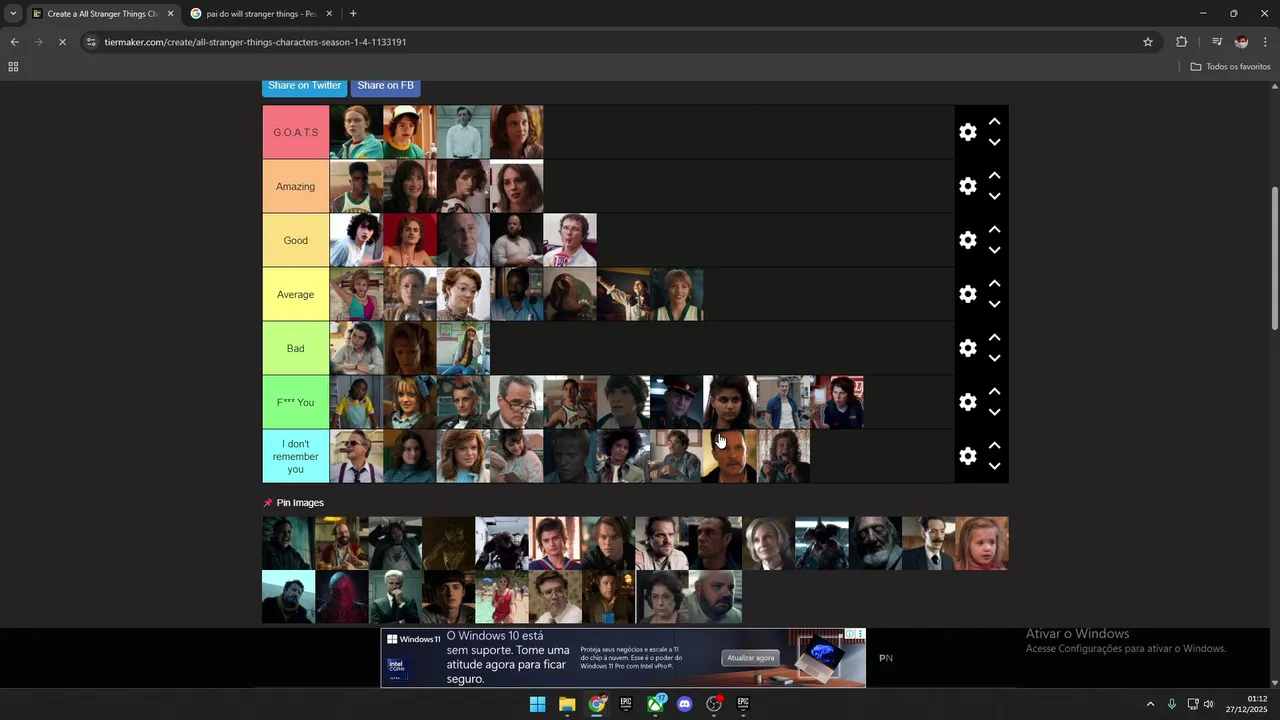Click Atualizar agora in the ad banner
Image resolution: width=1280 pixels, height=720 pixels.
(751, 658)
